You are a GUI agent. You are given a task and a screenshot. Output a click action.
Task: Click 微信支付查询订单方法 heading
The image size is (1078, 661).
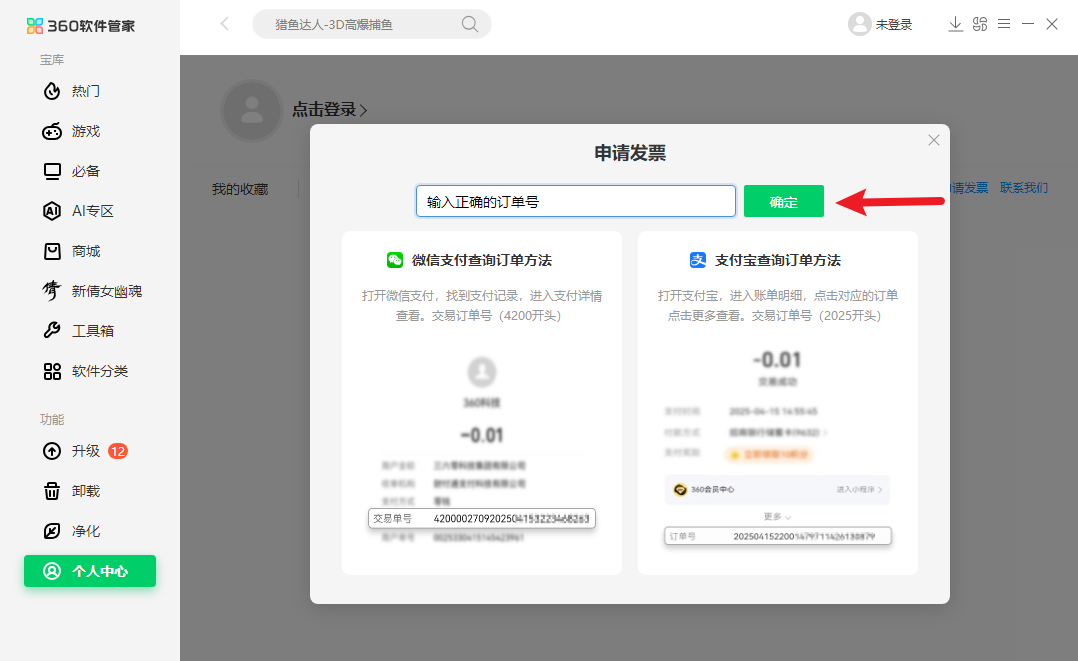click(482, 260)
